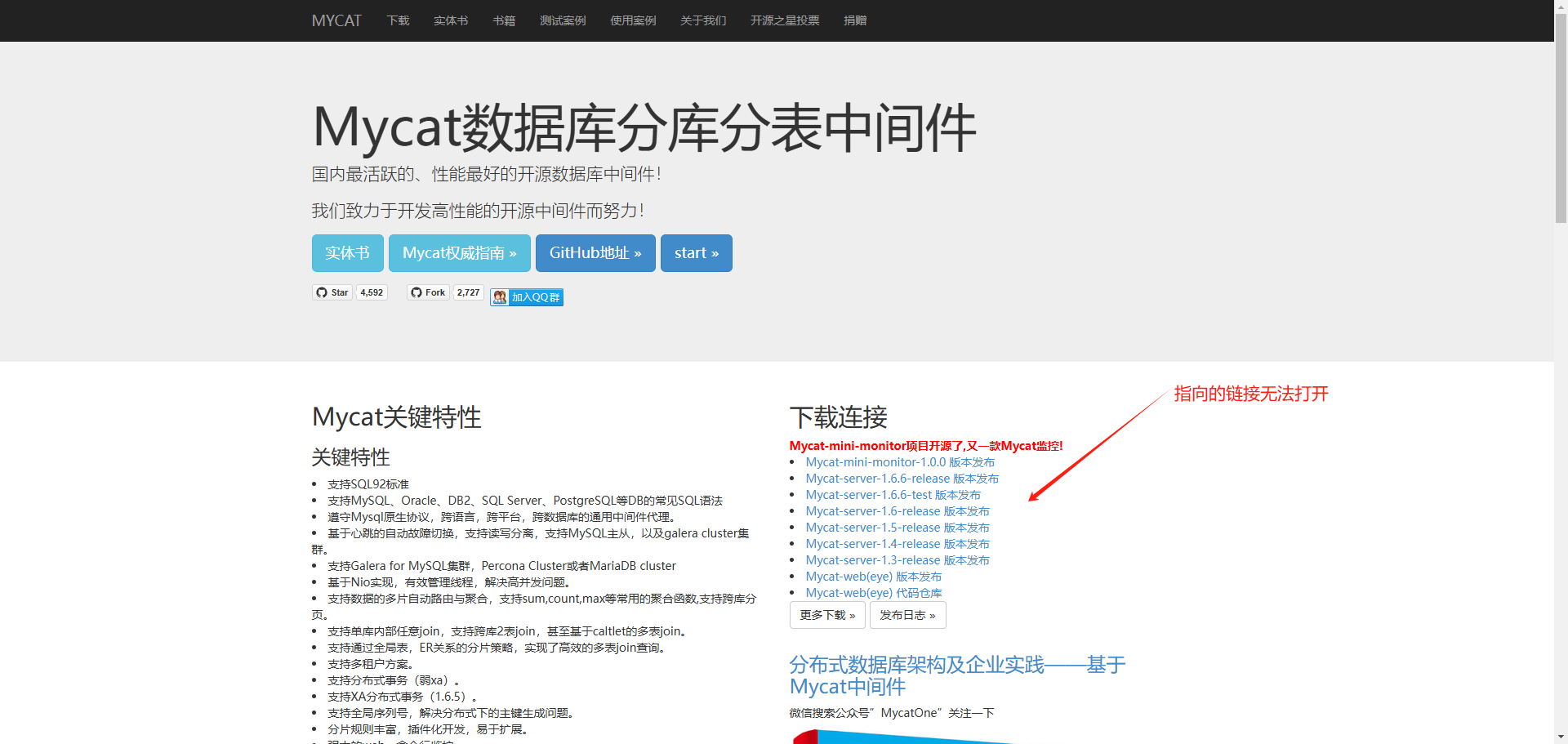The image size is (1568, 744).
Task: Click the 更多下载 » button
Action: tap(827, 615)
